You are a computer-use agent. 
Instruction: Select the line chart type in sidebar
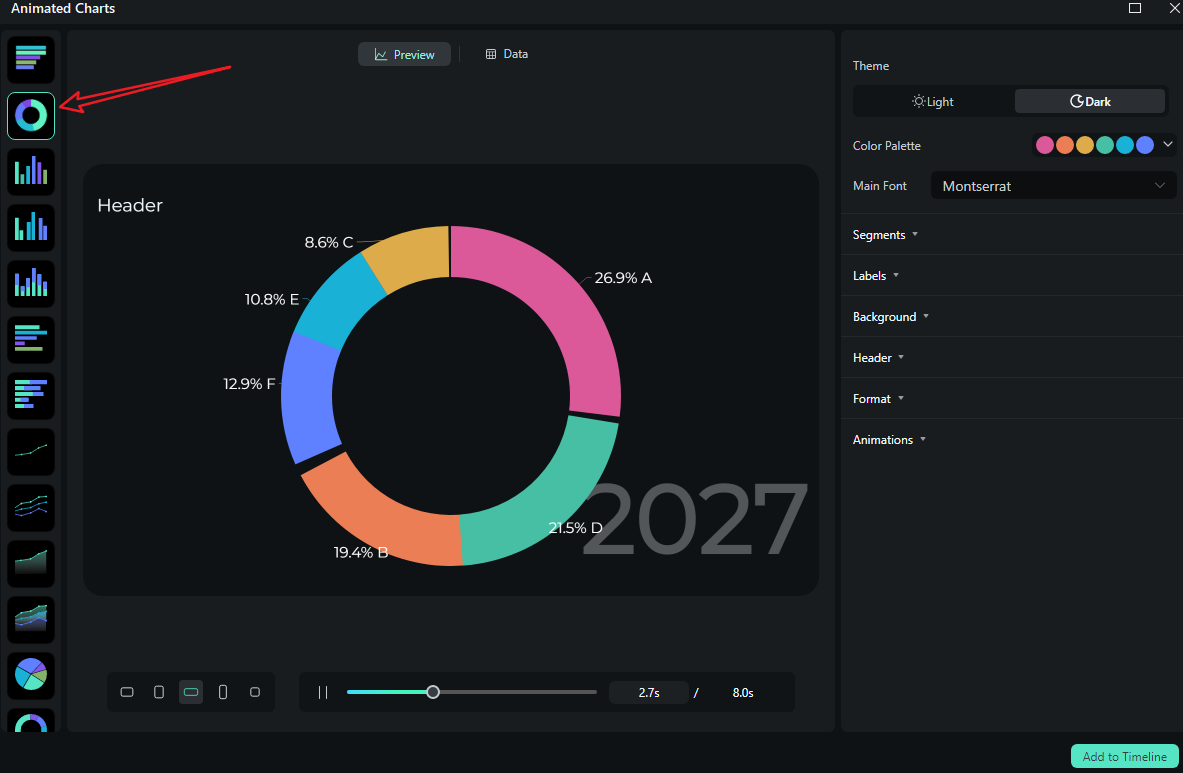[30, 452]
